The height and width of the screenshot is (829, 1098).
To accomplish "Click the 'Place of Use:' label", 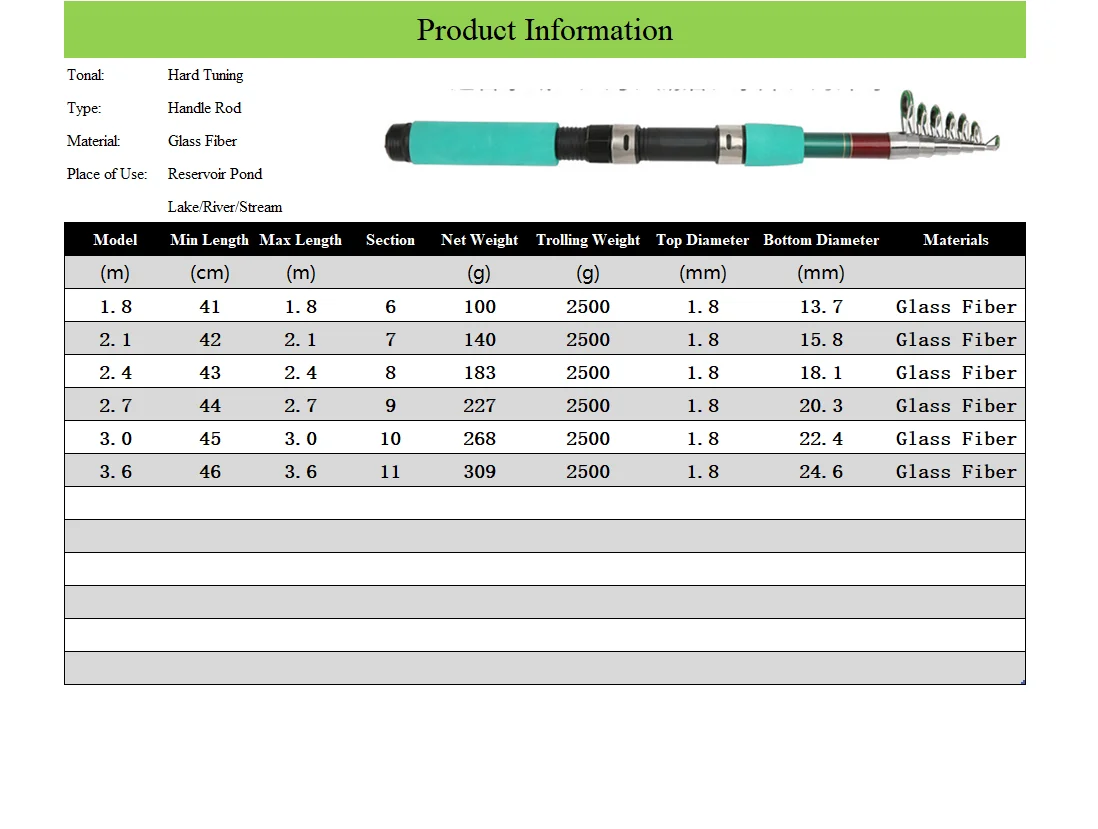I will [x=107, y=174].
